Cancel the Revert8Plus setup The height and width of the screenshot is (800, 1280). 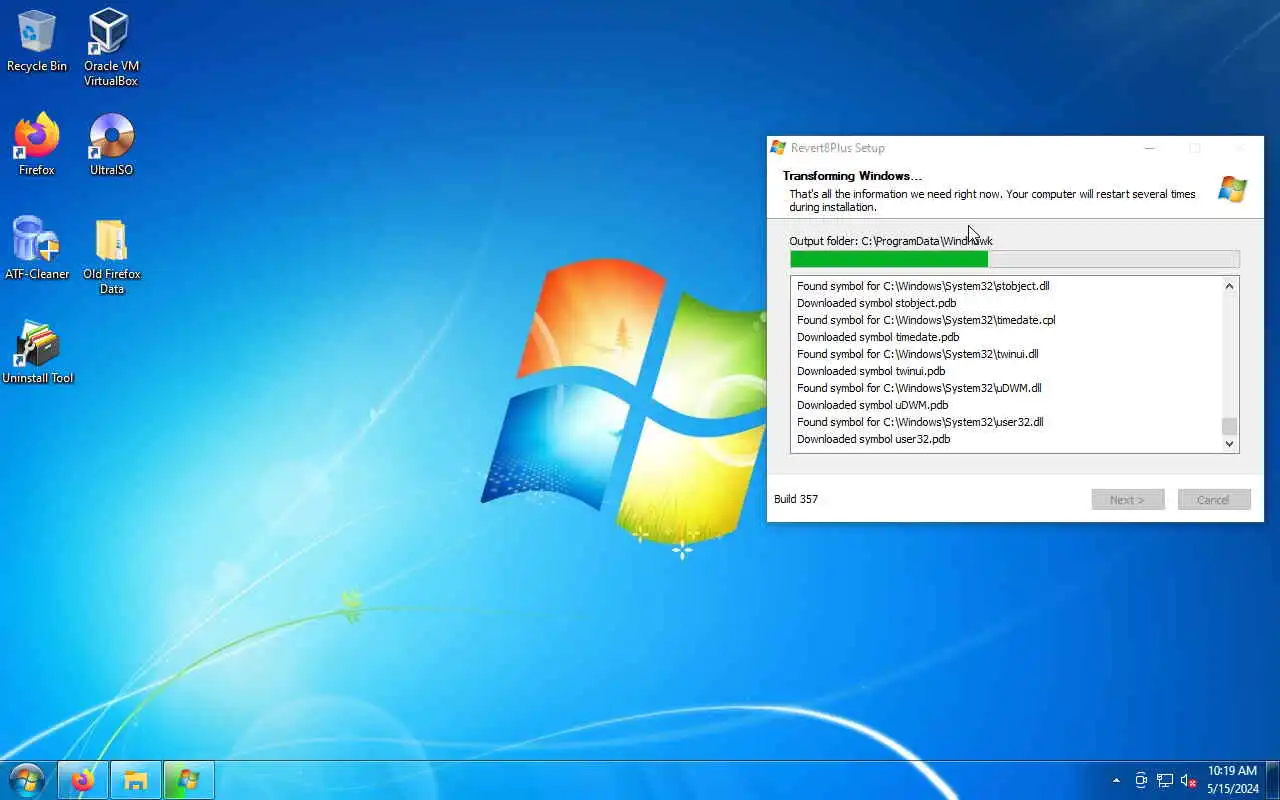[1214, 499]
